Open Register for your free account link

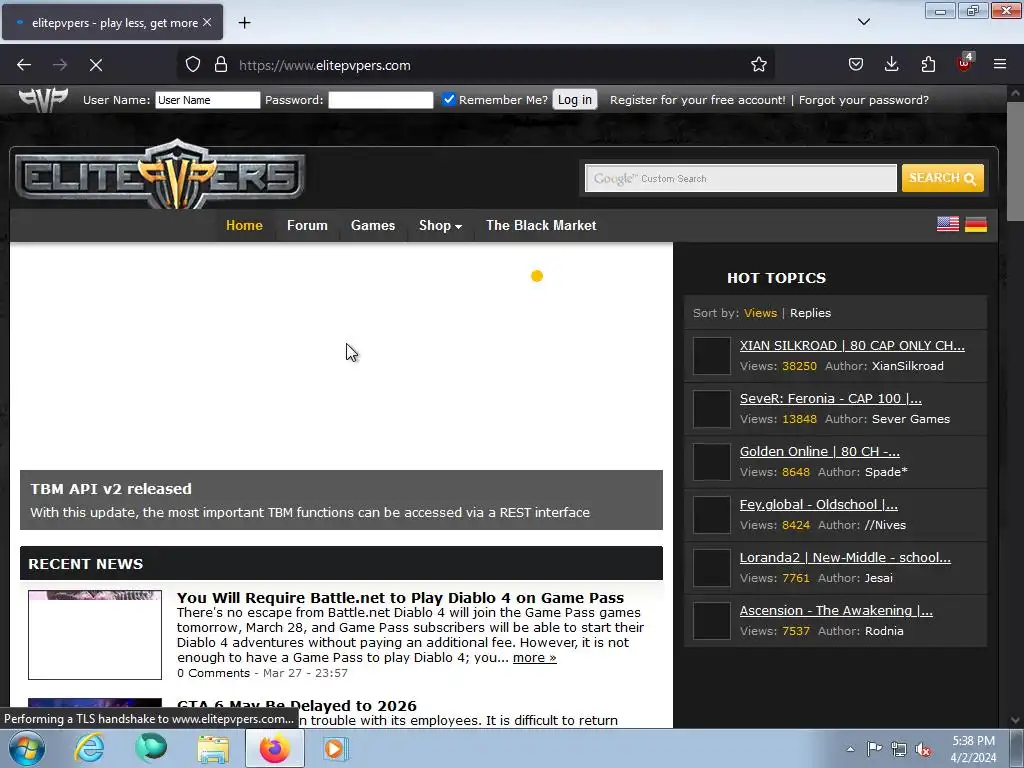pyautogui.click(x=697, y=100)
